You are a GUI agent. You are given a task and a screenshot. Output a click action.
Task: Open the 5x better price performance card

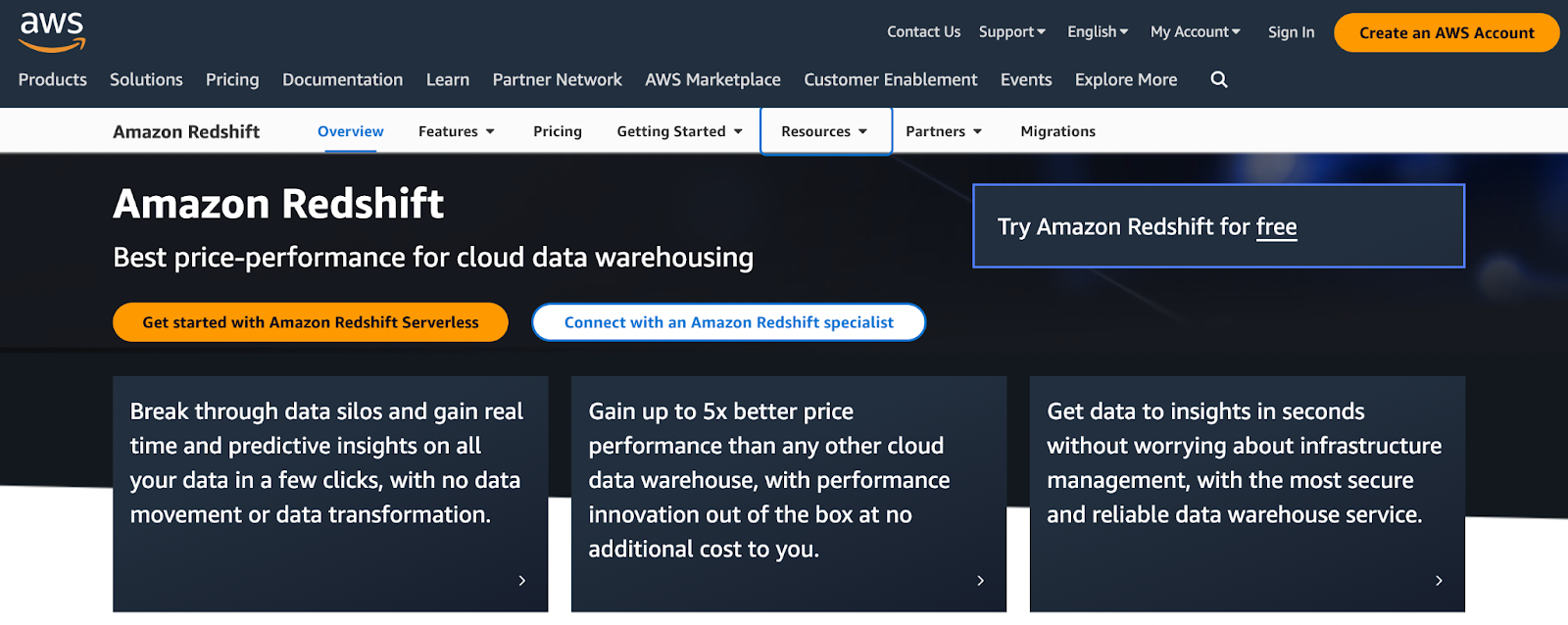click(789, 494)
